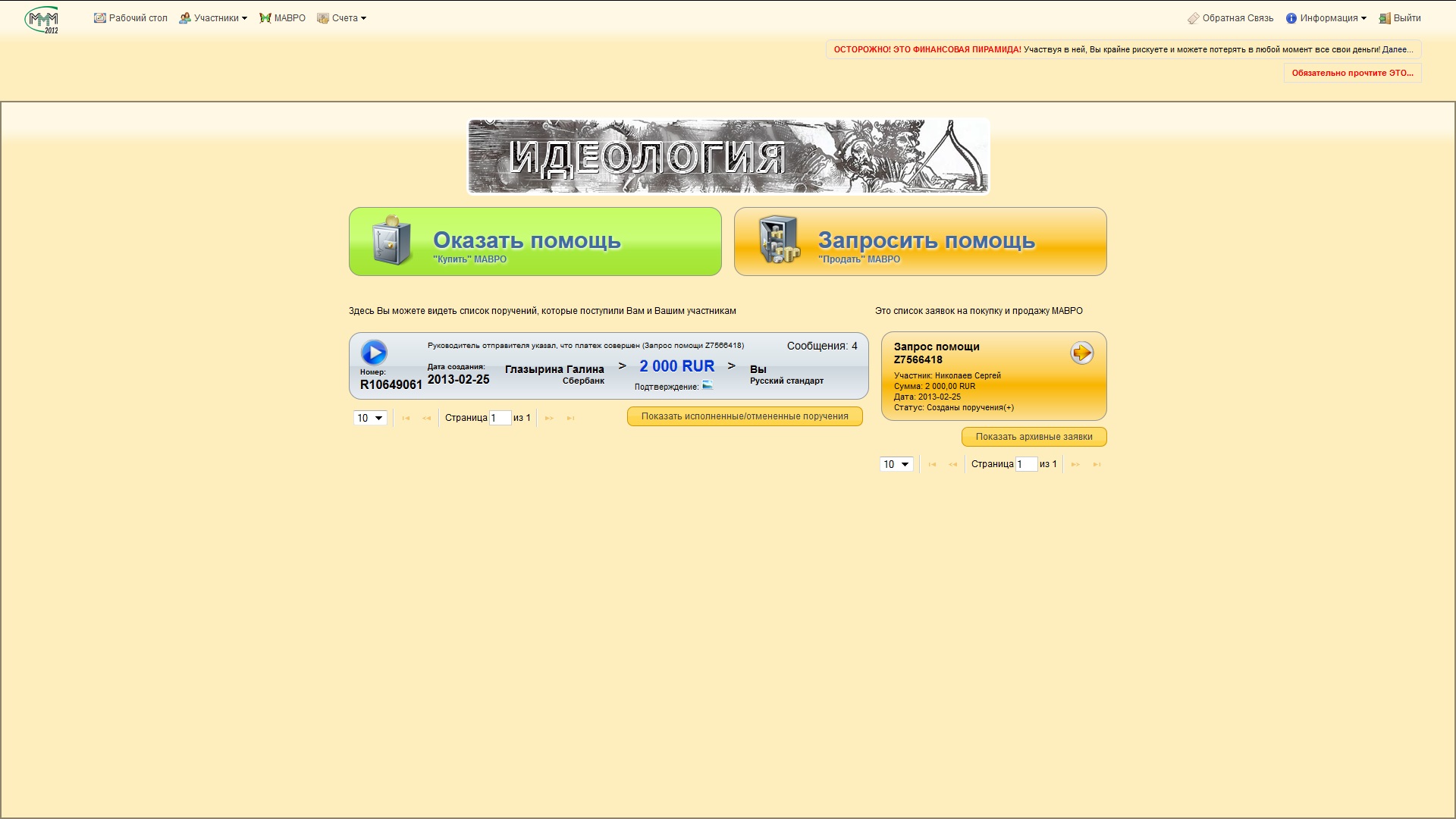Click requests list page number field
Viewport: 1456px width, 819px height.
pyautogui.click(x=1027, y=465)
